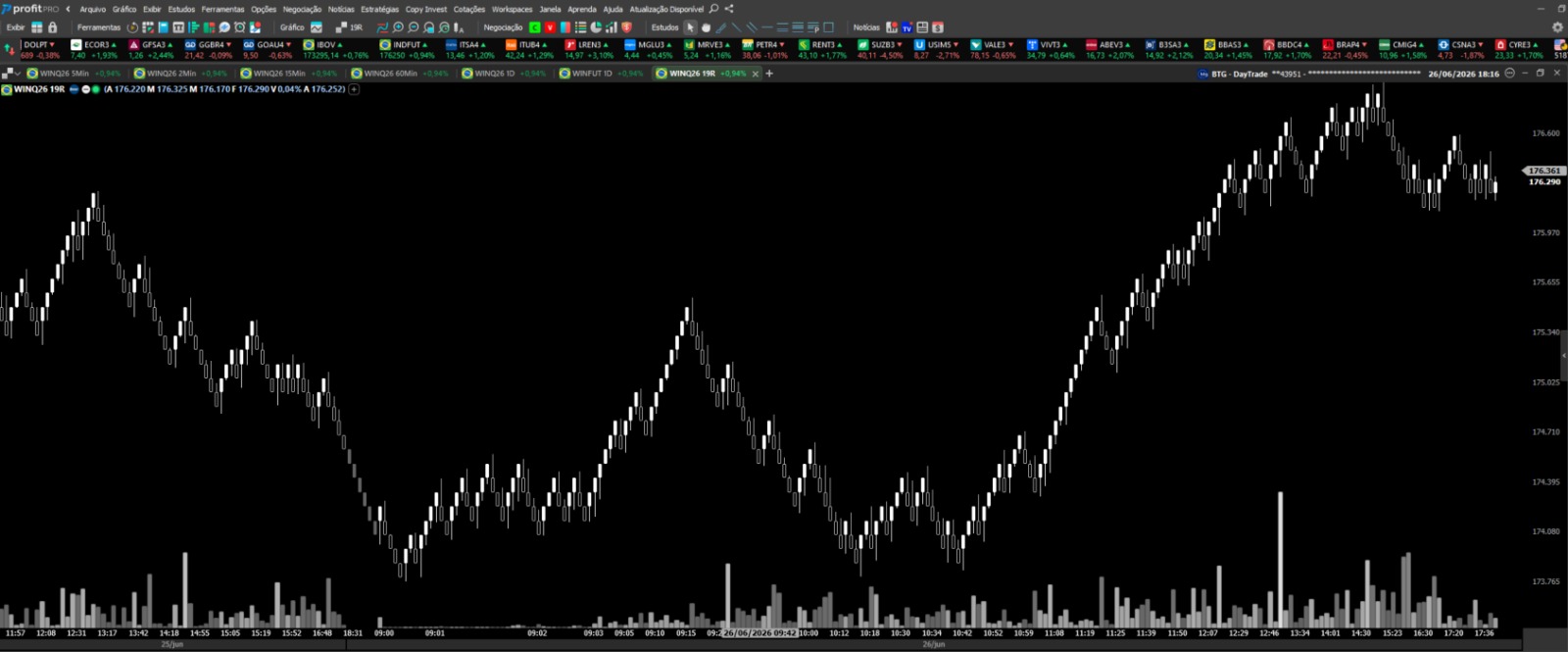Open tab layout dropdown left of tabs
The width and height of the screenshot is (1568, 652).
(x=11, y=74)
